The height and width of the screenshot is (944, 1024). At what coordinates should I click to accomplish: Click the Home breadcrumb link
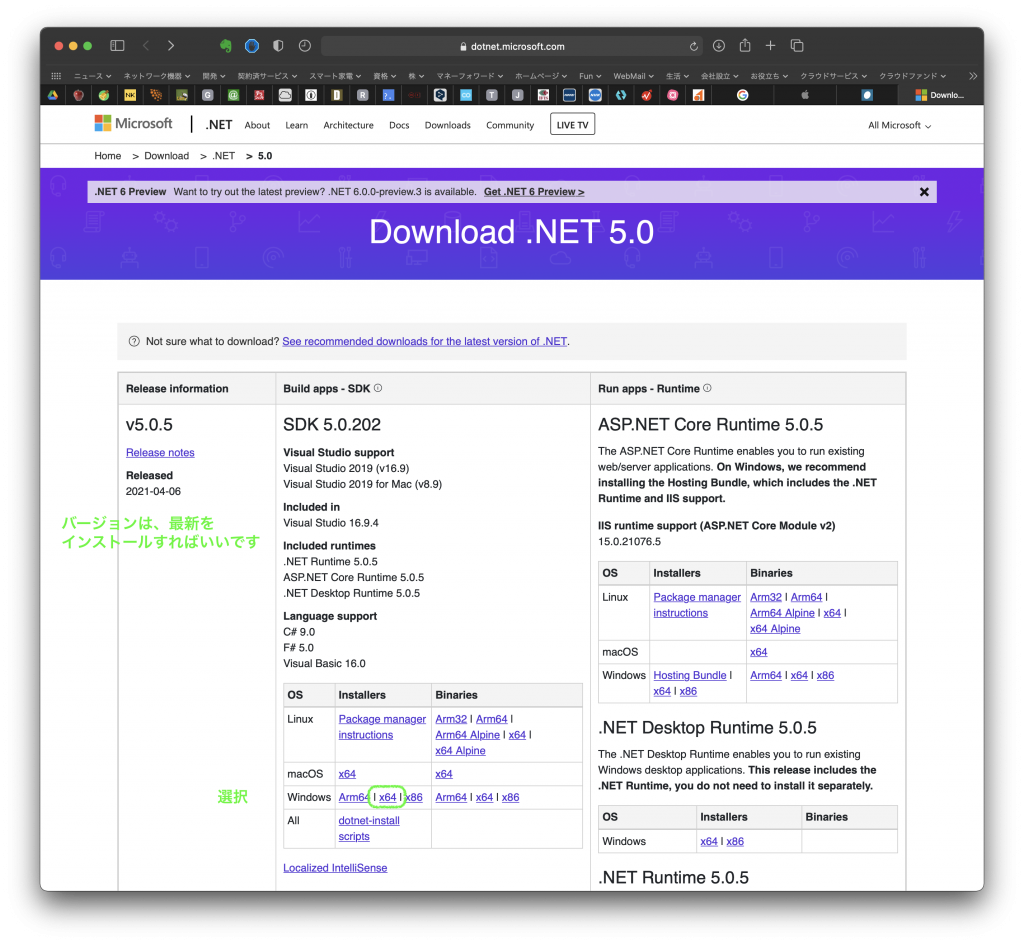108,156
